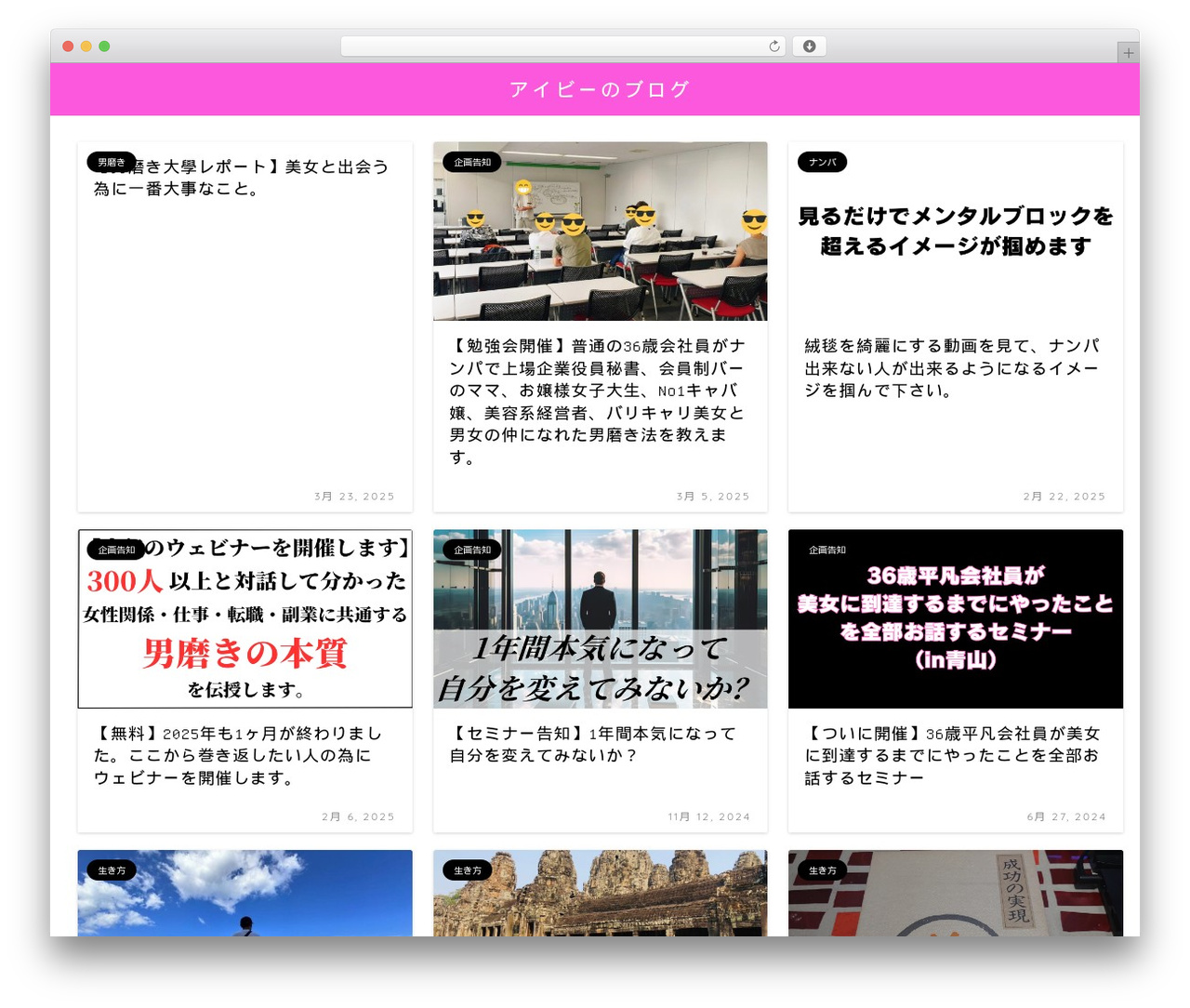Open the 男磨き大學レポート post title

pyautogui.click(x=242, y=178)
